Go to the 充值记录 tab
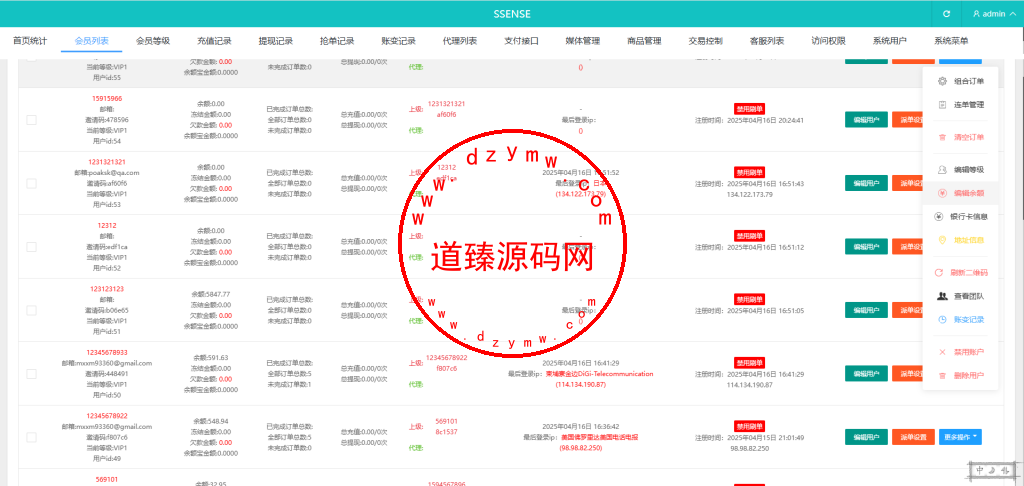 [214, 40]
